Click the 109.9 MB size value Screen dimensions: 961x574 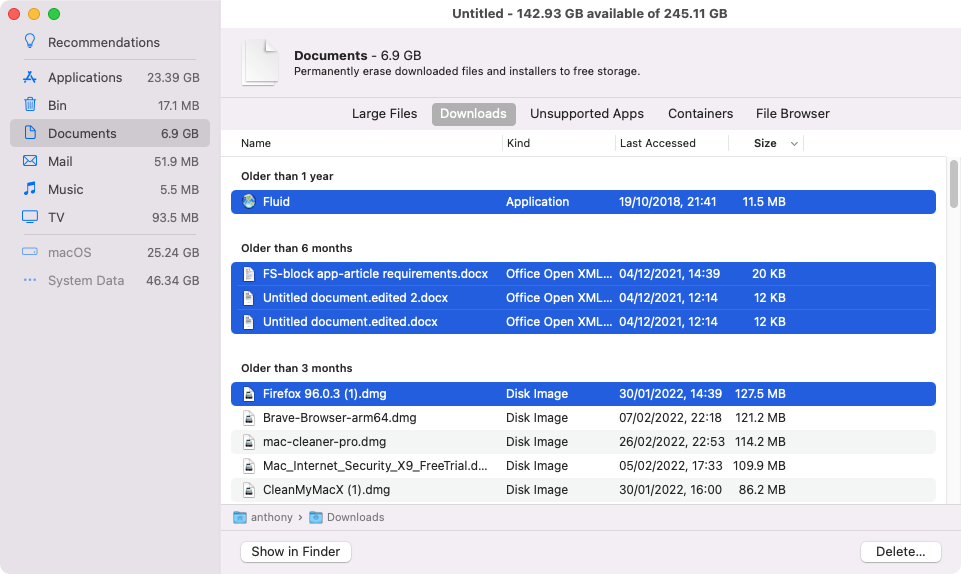[x=759, y=466]
